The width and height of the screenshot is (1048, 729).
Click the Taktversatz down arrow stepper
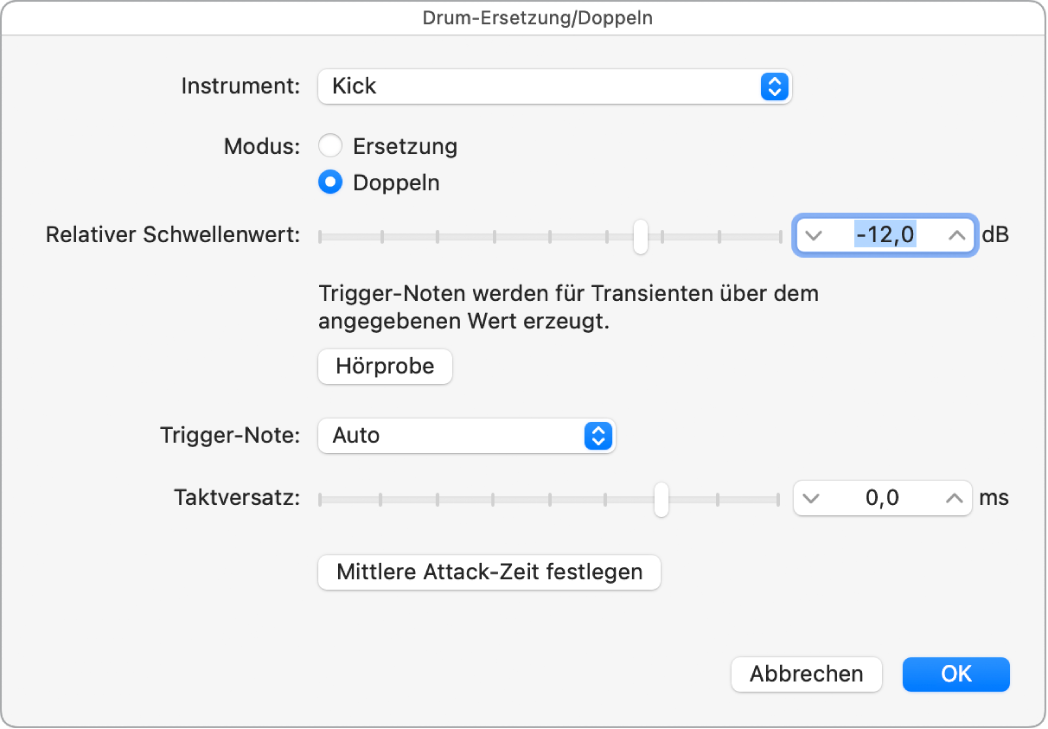(814, 498)
